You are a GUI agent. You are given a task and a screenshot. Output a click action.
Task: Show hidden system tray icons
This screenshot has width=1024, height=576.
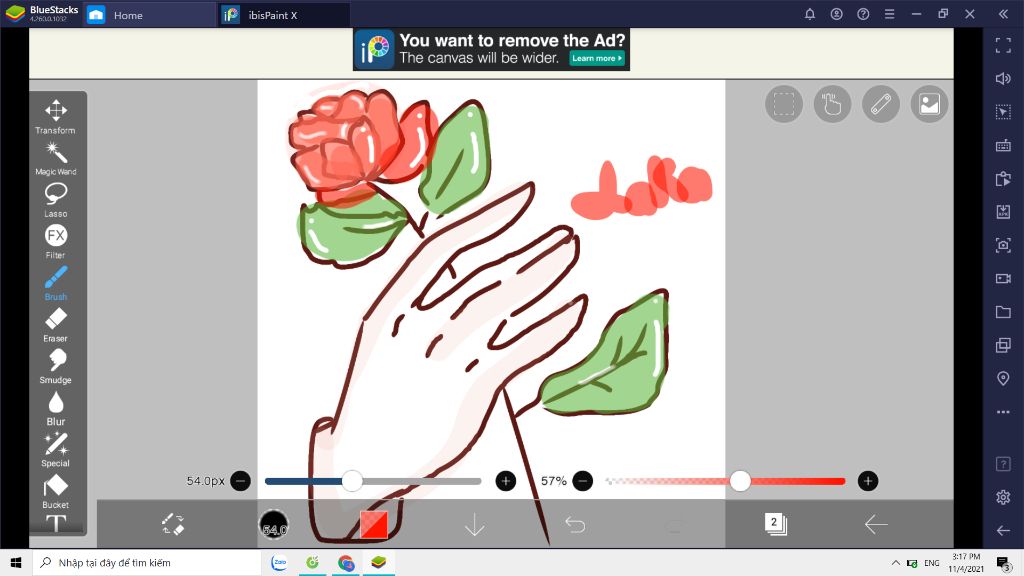895,563
